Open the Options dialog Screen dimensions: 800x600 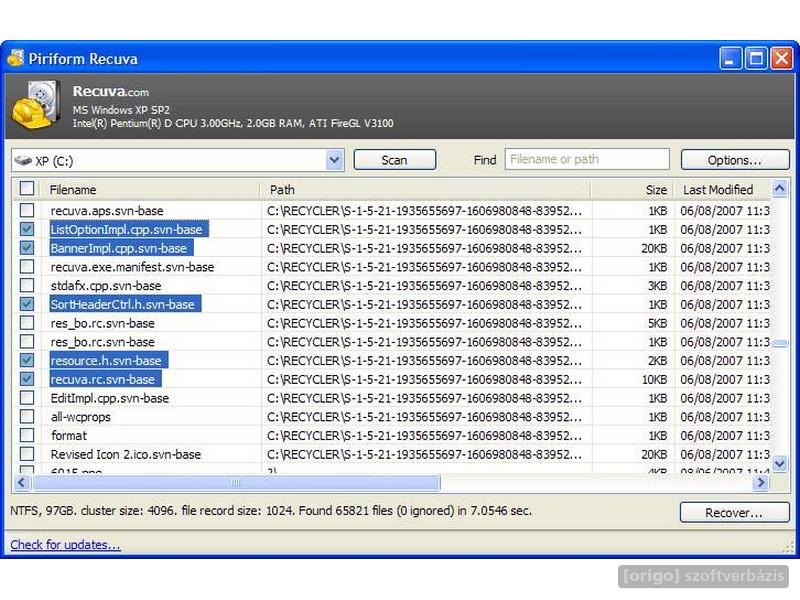click(735, 160)
